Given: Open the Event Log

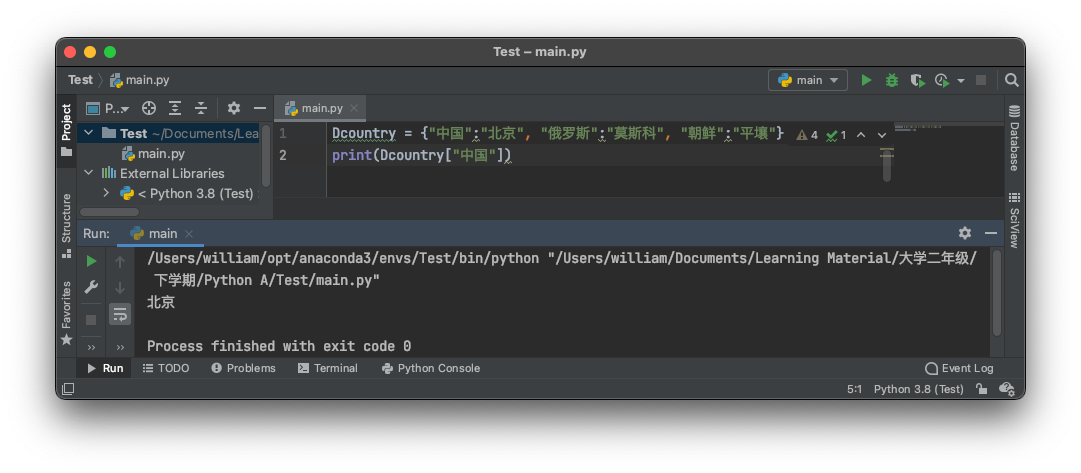Looking at the screenshot, I should [x=959, y=368].
